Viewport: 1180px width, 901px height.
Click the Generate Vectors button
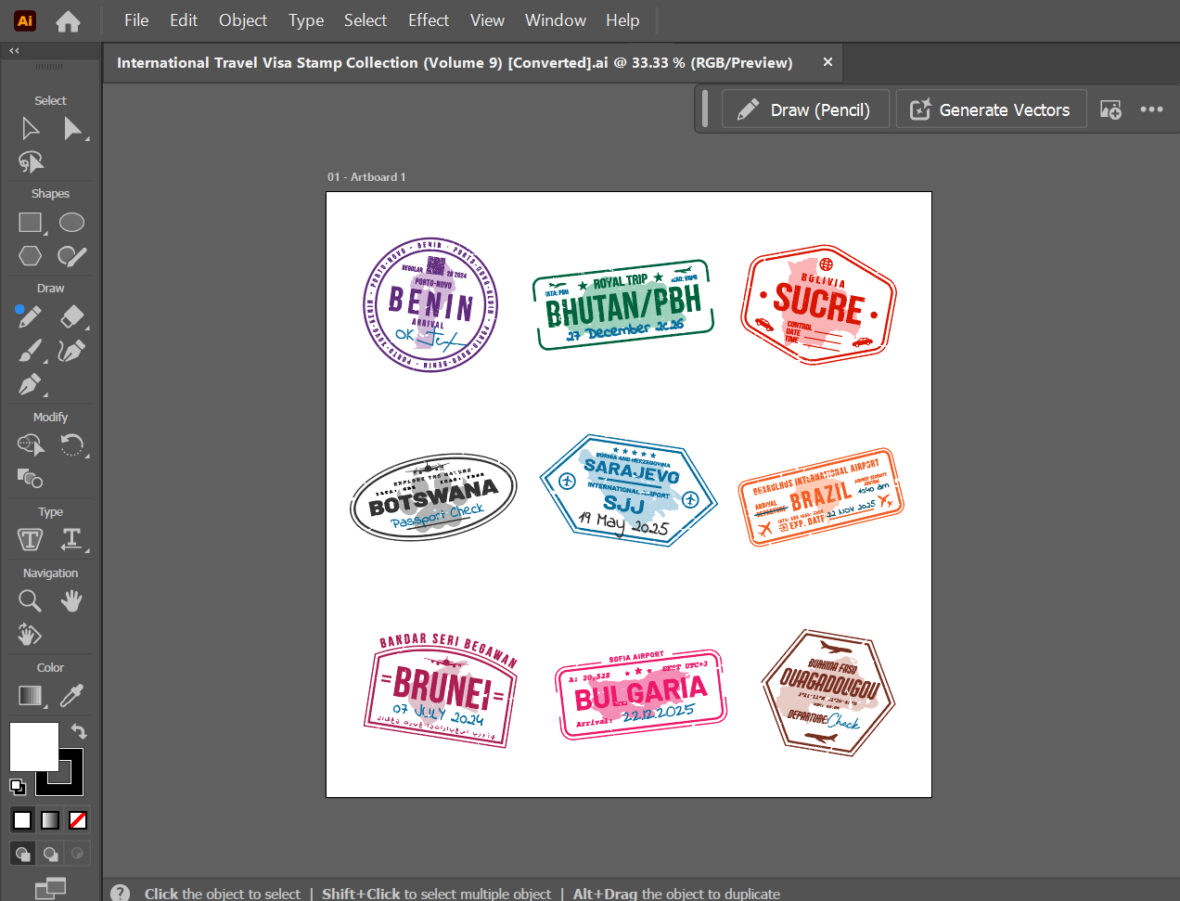pos(991,109)
